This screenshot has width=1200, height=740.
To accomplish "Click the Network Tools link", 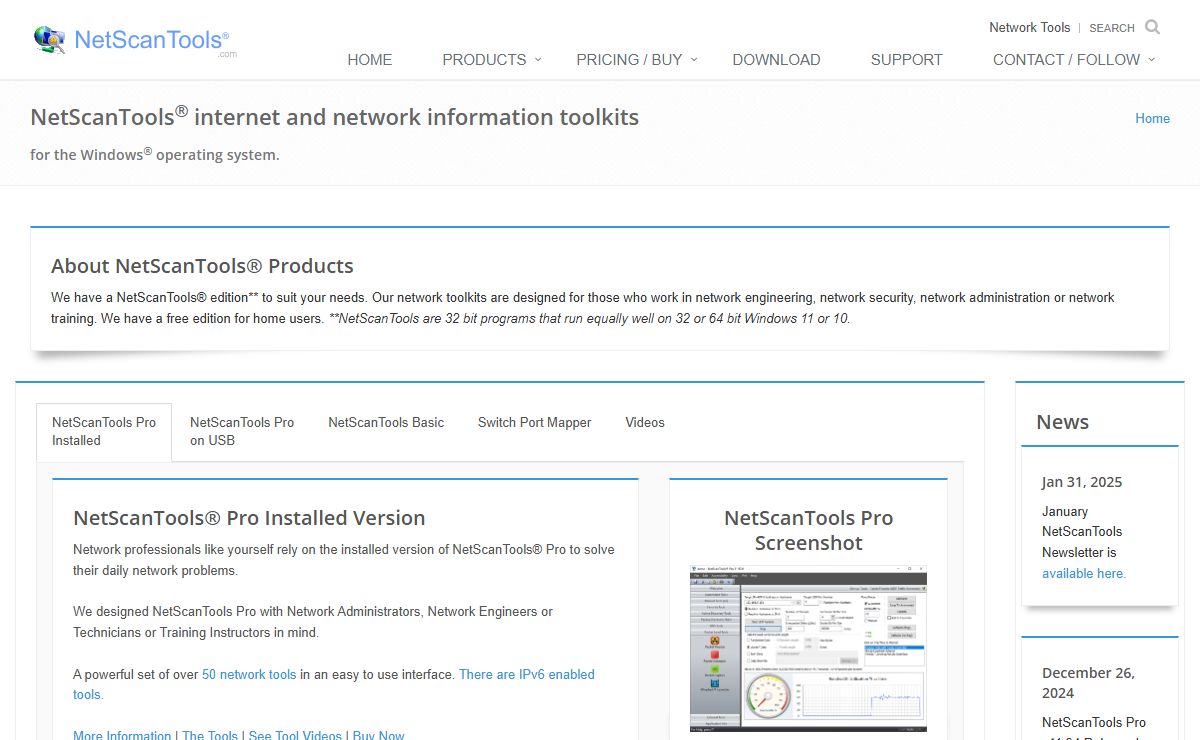I will pyautogui.click(x=1029, y=27).
